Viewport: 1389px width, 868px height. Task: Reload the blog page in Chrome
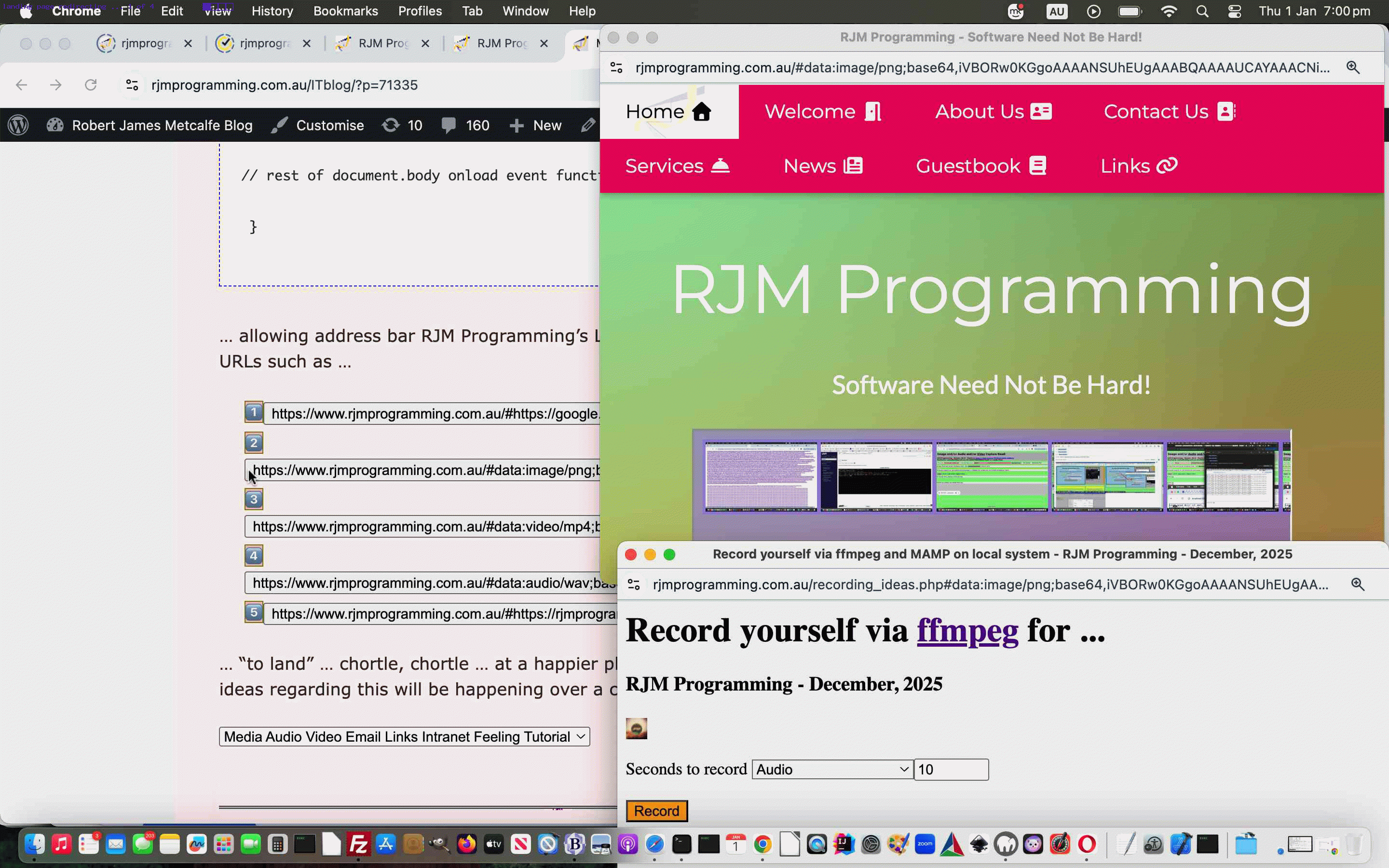[91, 84]
